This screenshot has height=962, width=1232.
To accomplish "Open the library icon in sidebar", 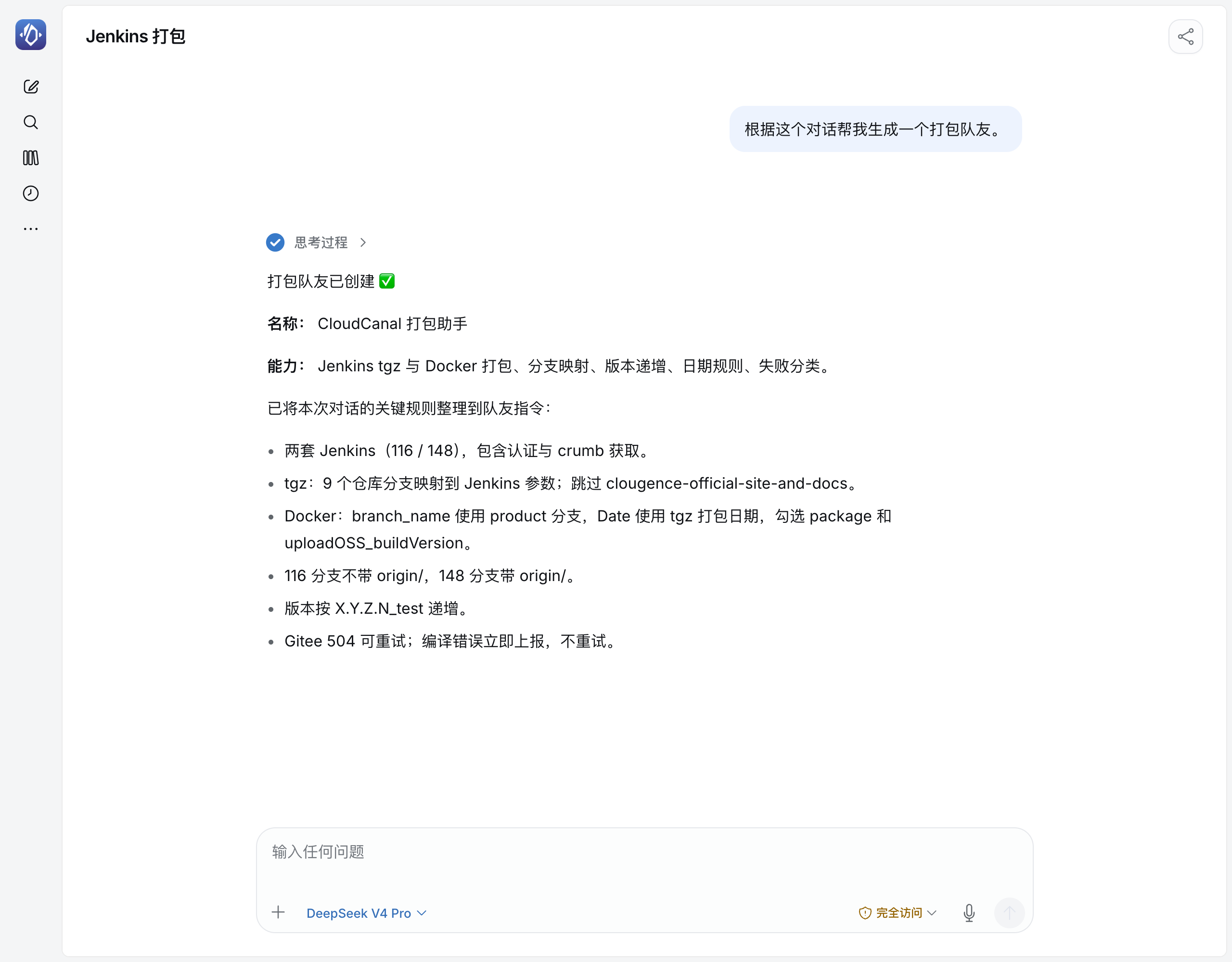I will coord(31,158).
